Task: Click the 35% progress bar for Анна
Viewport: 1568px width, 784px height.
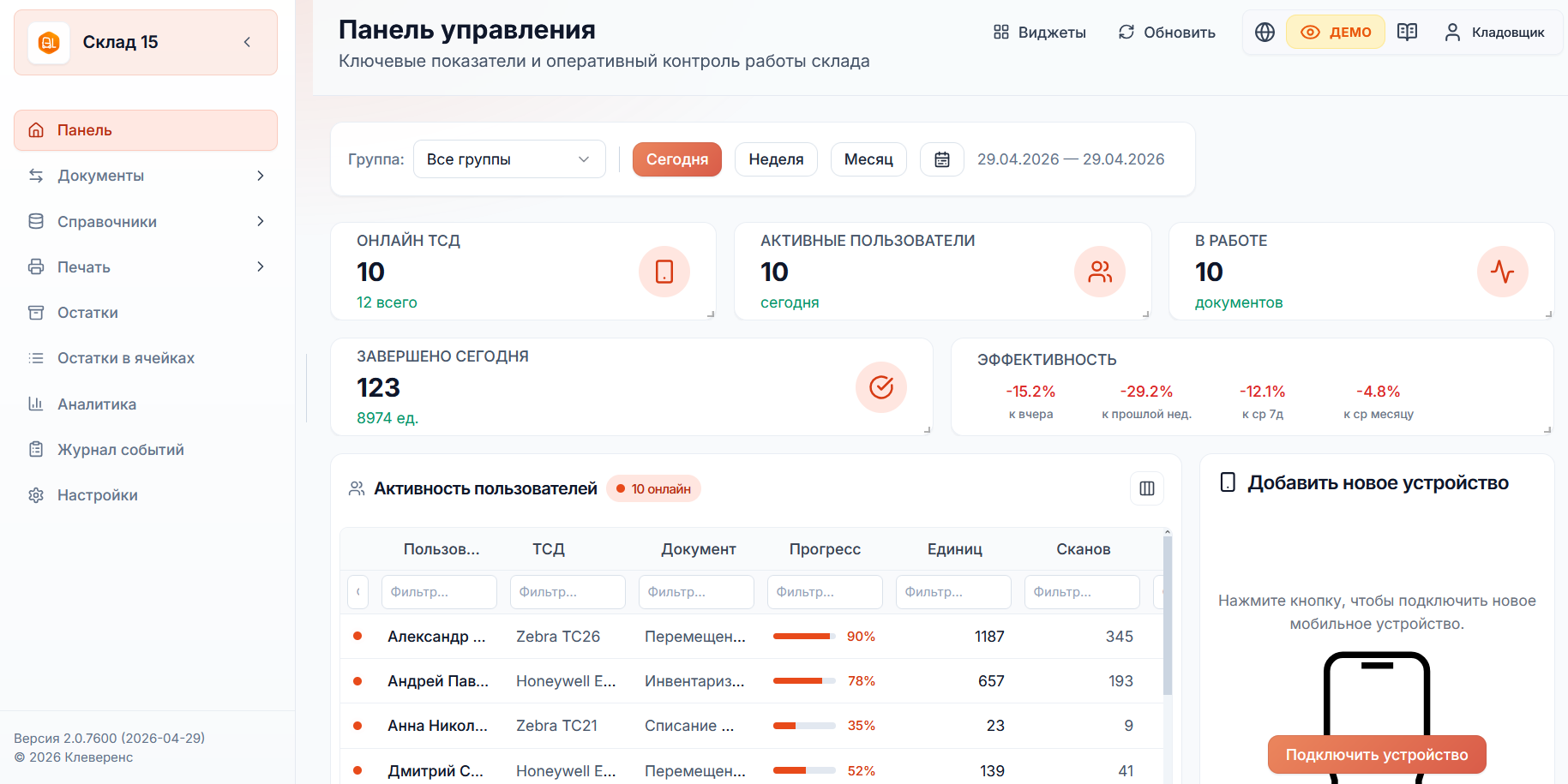Action: (x=804, y=726)
